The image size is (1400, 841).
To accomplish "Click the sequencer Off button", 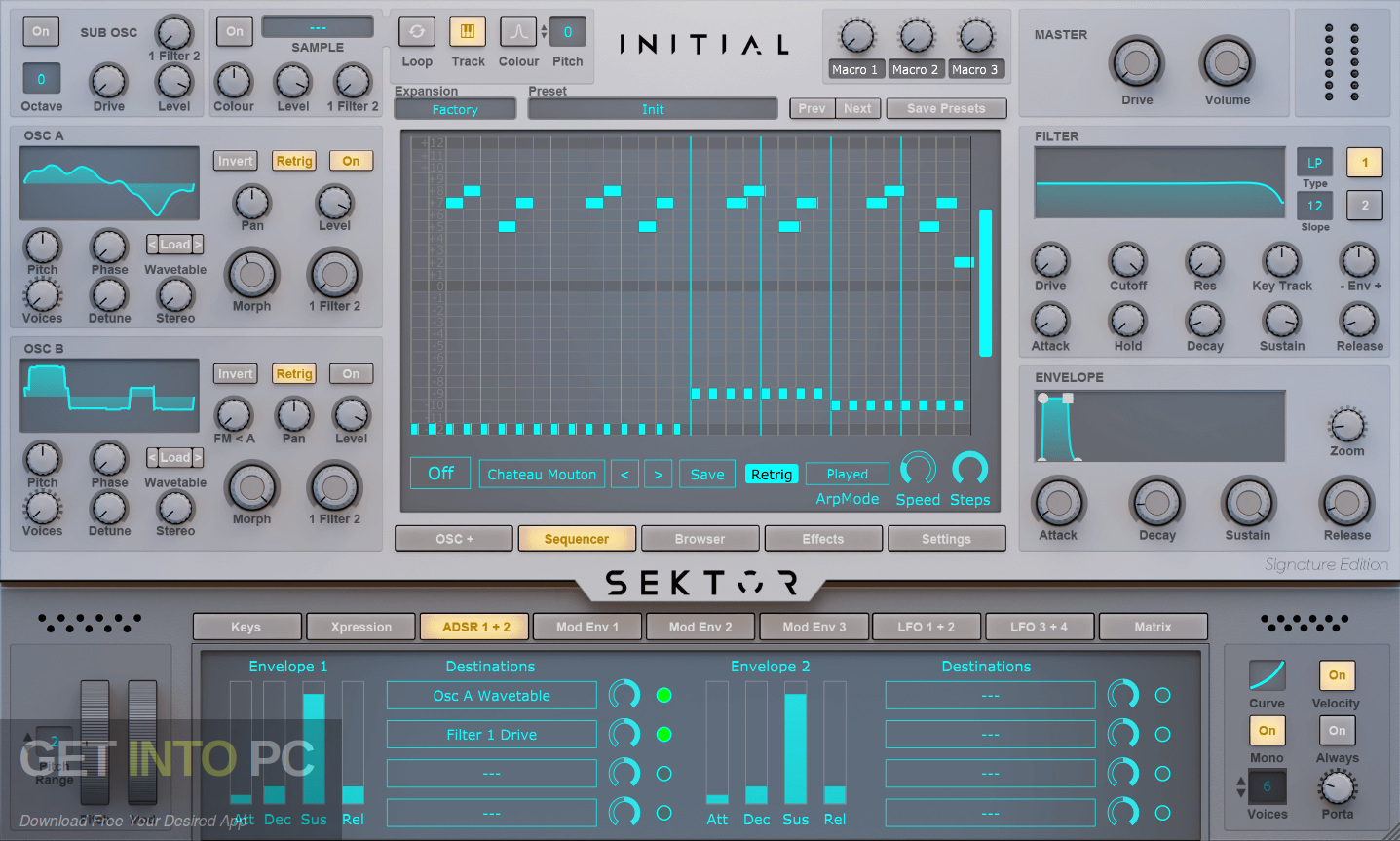I will (x=440, y=473).
